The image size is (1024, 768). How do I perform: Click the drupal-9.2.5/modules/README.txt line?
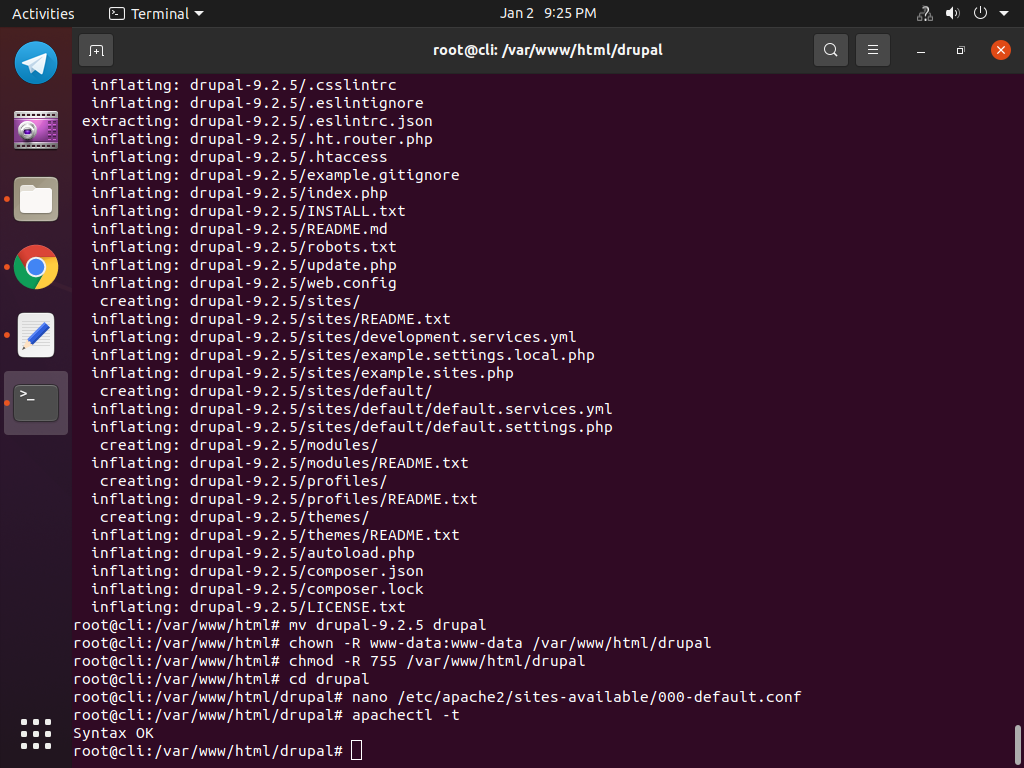[x=280, y=463]
